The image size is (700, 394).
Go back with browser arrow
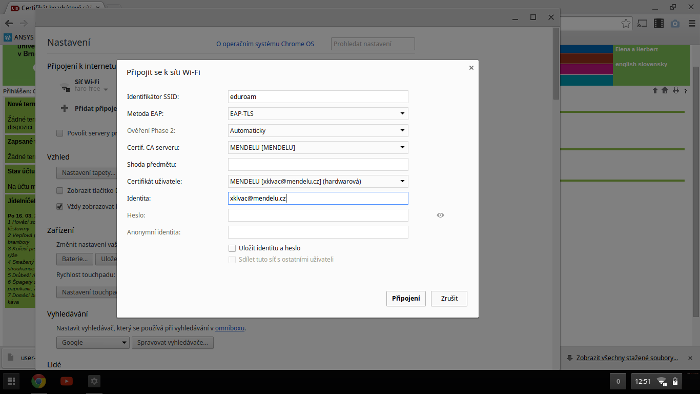coord(9,23)
